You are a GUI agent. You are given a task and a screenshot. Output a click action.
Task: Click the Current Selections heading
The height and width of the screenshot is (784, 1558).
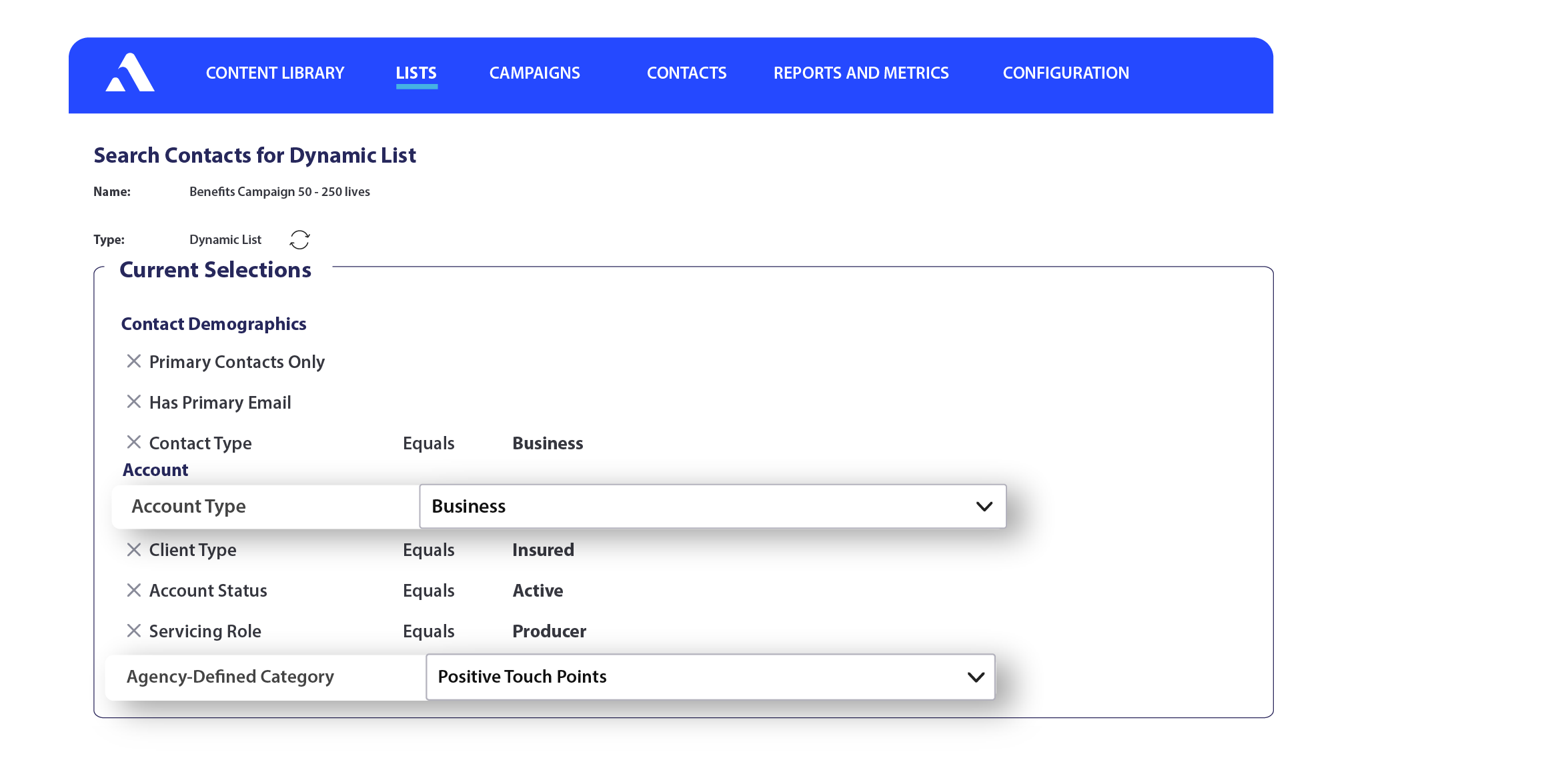pos(215,270)
